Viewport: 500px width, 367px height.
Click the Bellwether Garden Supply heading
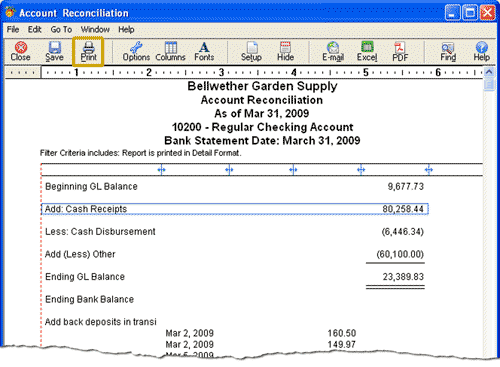(262, 86)
